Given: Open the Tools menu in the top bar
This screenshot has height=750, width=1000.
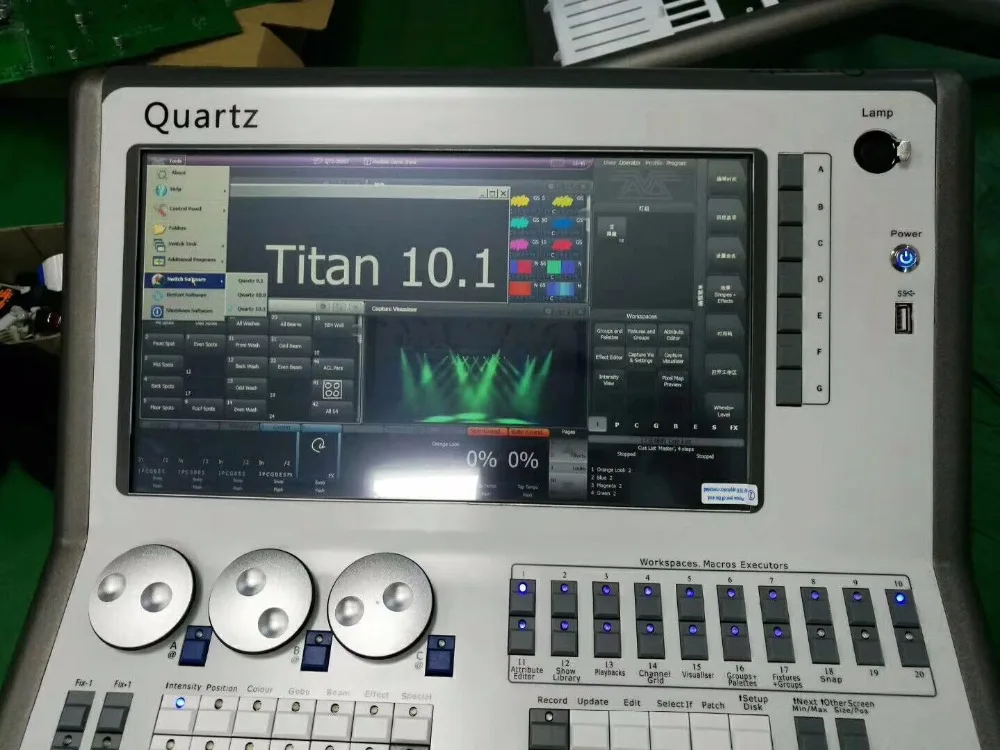Looking at the screenshot, I should 175,161.
